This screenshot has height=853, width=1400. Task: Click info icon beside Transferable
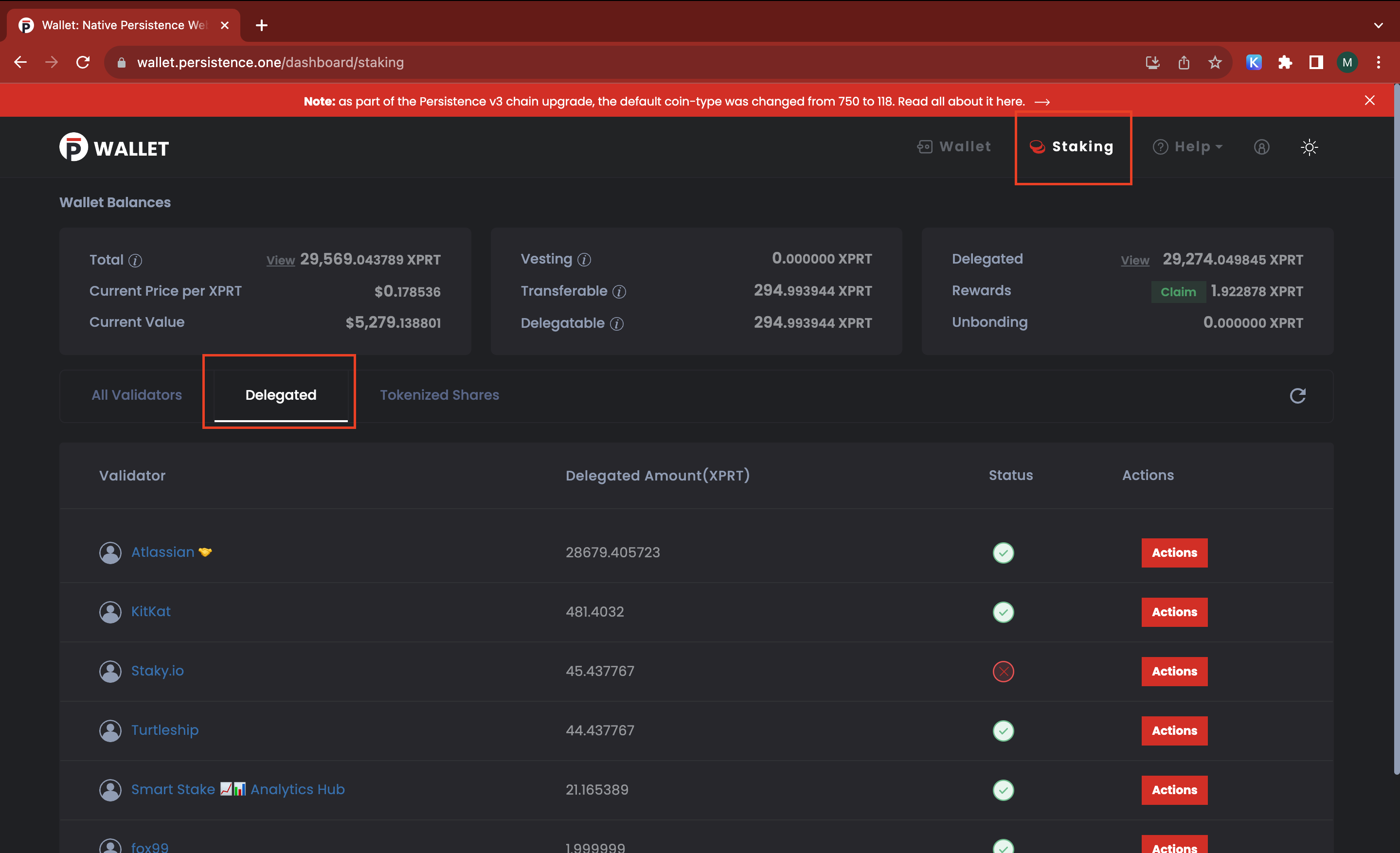coord(619,292)
